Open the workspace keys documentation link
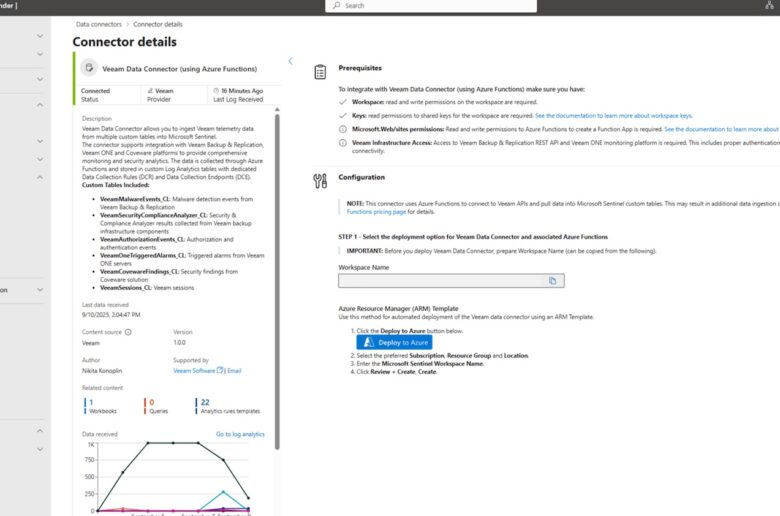780x516 pixels. point(627,115)
